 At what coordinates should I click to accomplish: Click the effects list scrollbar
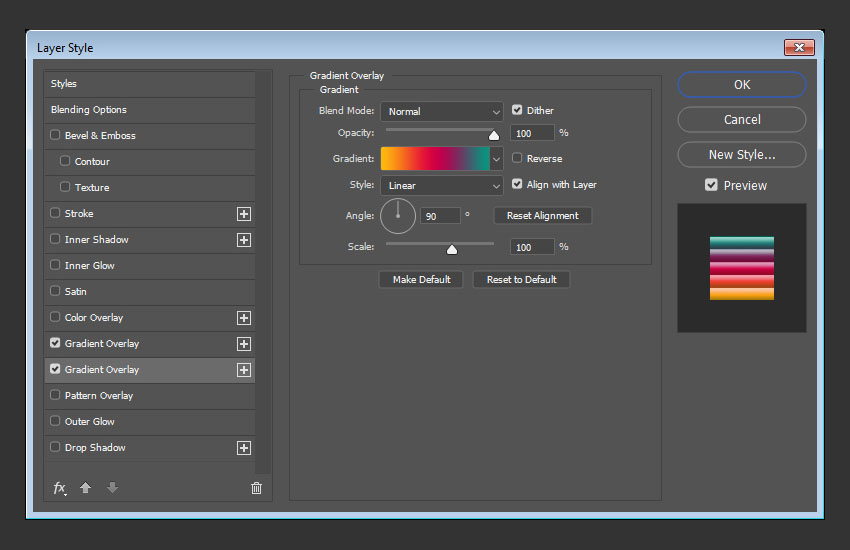[x=263, y=273]
